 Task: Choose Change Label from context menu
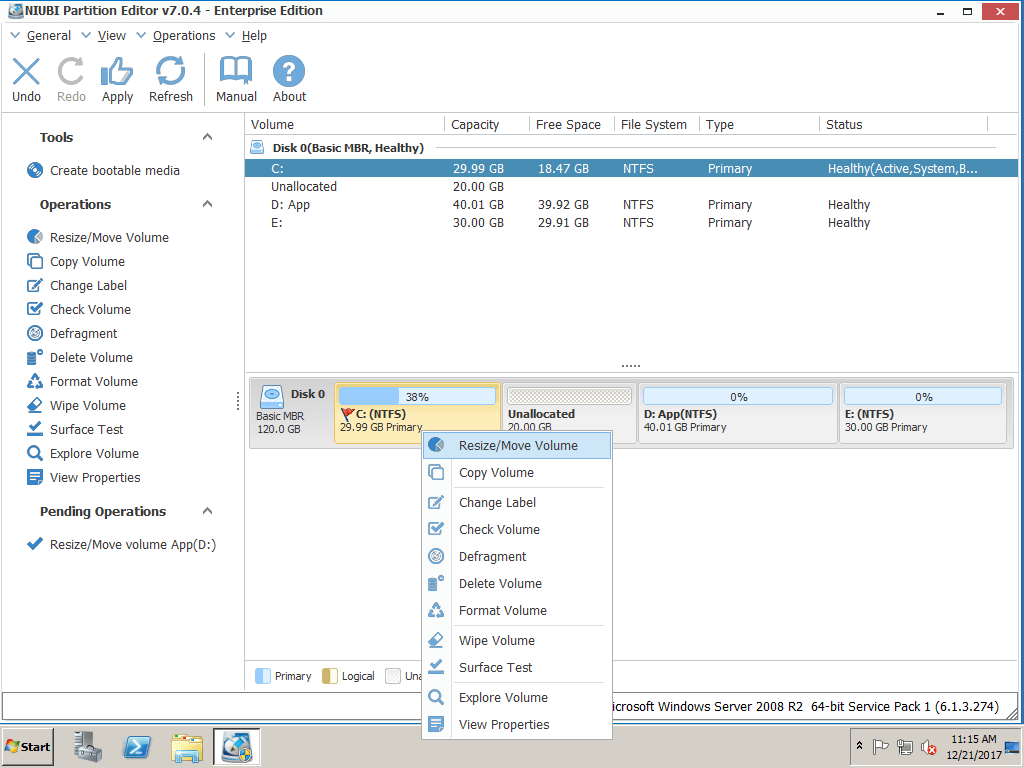[517, 502]
